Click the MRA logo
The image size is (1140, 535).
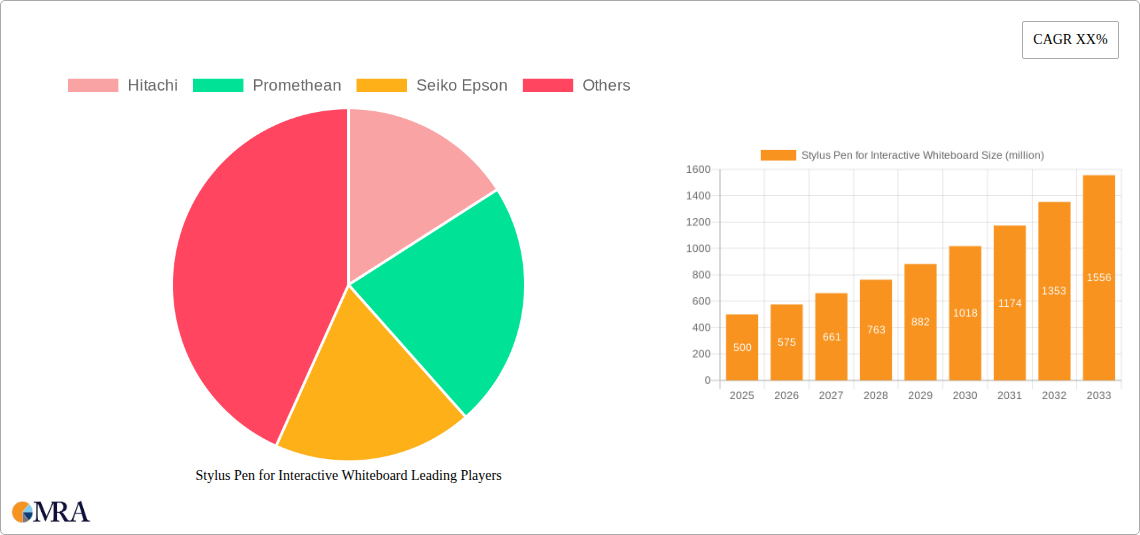[x=51, y=512]
